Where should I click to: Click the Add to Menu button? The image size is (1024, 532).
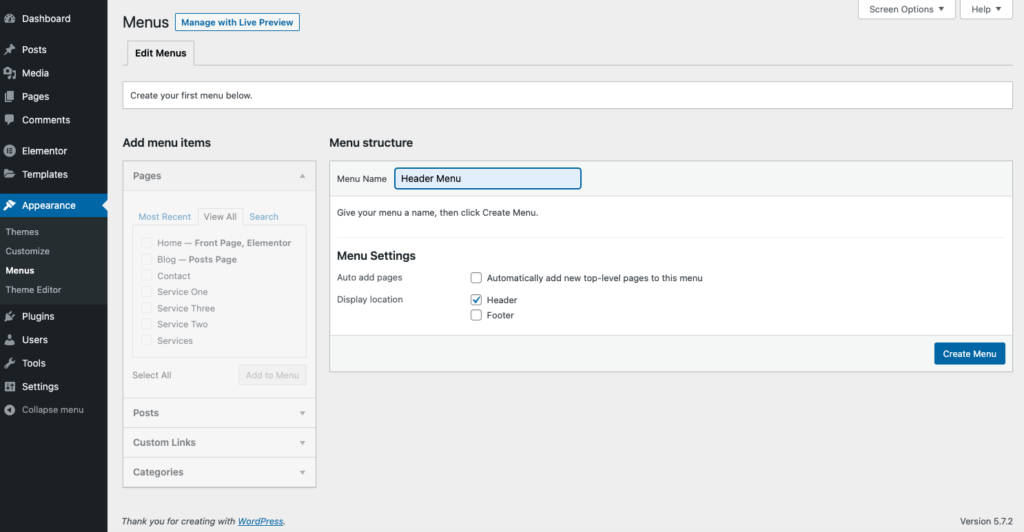pos(272,375)
